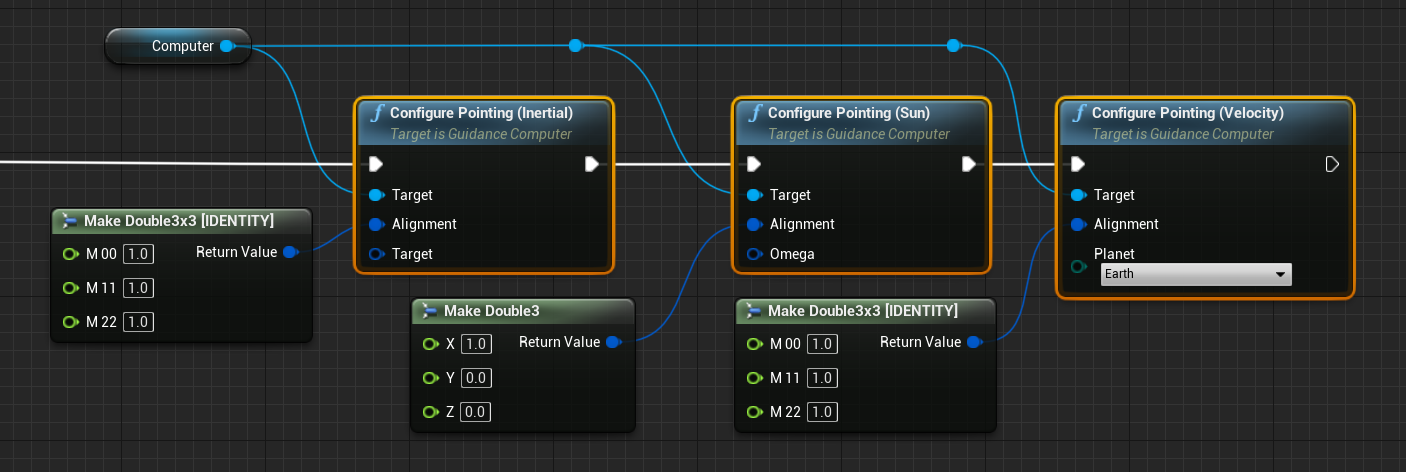The height and width of the screenshot is (472, 1406).
Task: Click the function icon on Configure Pointing (Inertial)
Action: tap(376, 113)
